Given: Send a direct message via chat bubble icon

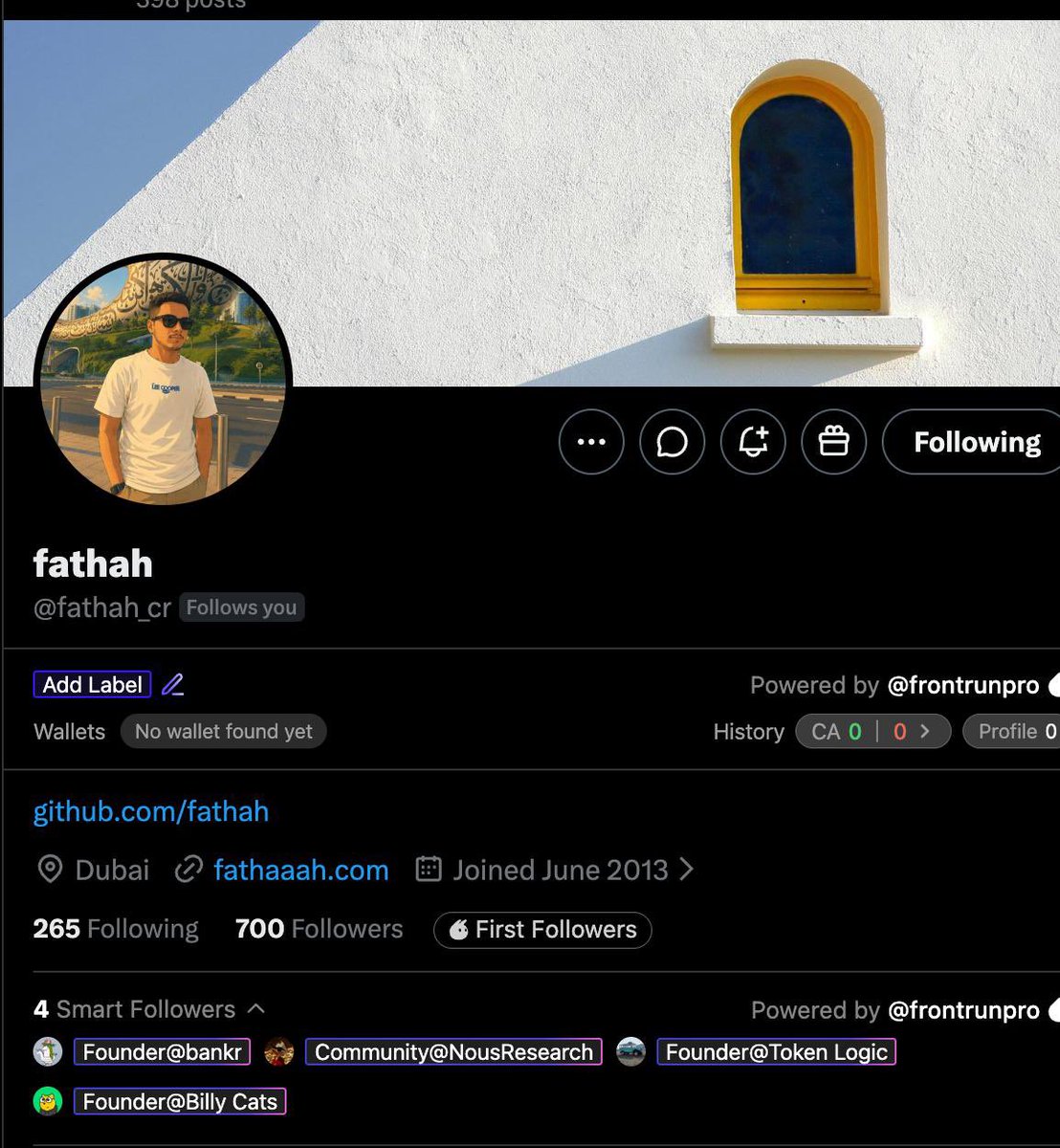Looking at the screenshot, I should tap(672, 442).
